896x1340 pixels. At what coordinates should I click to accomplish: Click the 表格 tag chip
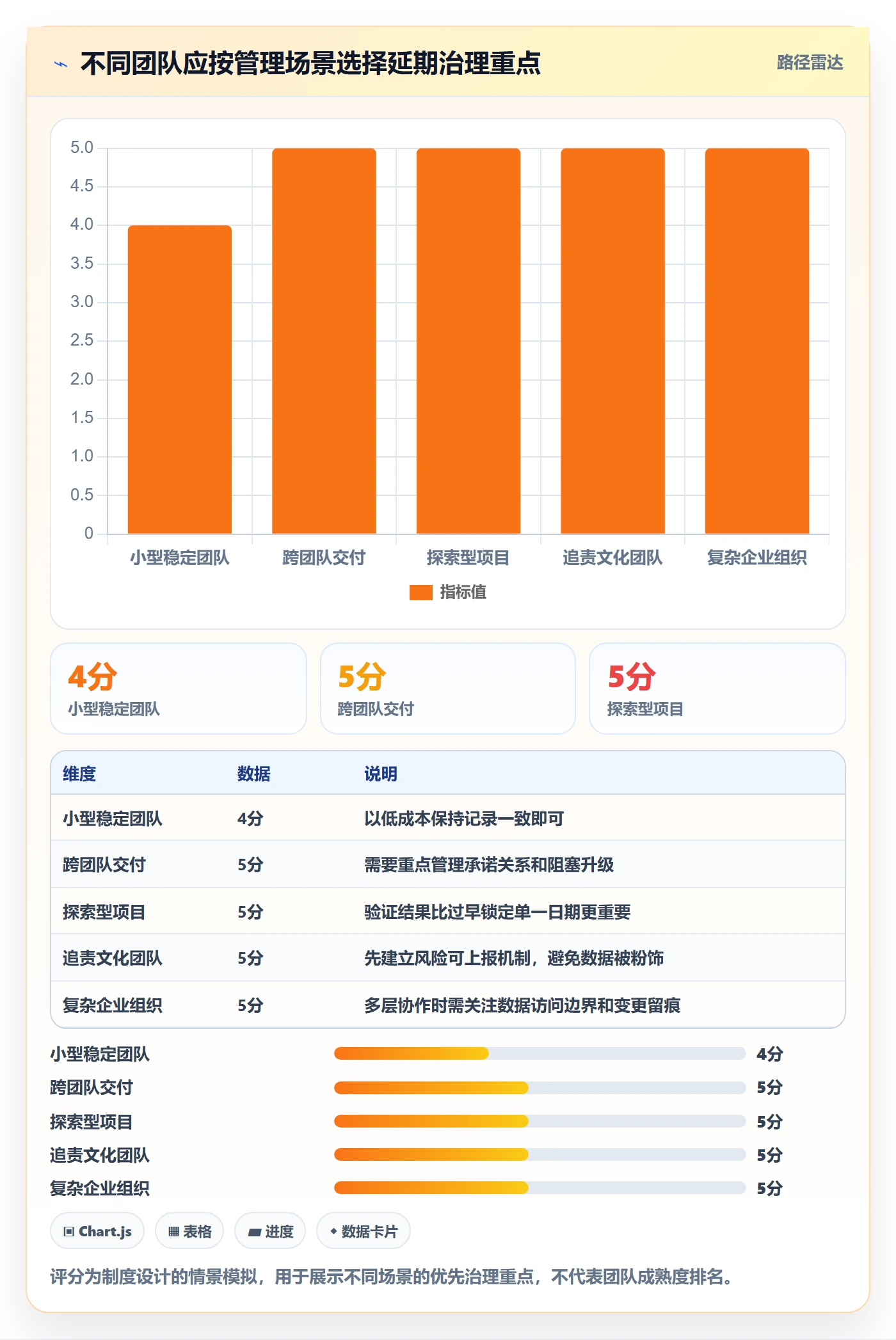coord(189,1231)
